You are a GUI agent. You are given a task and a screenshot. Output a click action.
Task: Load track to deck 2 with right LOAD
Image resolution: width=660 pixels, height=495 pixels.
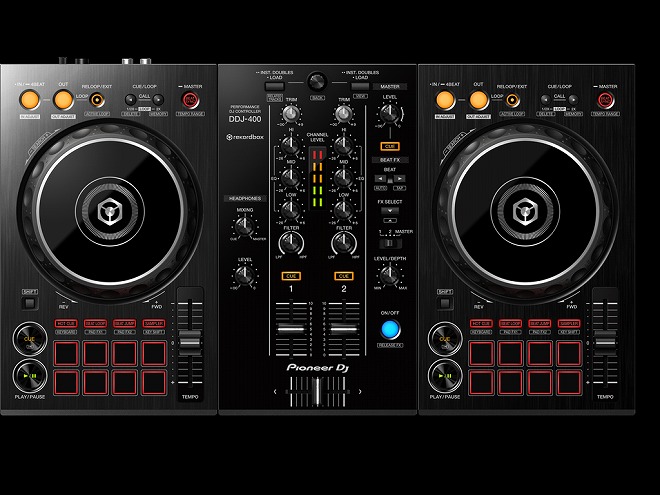click(360, 86)
